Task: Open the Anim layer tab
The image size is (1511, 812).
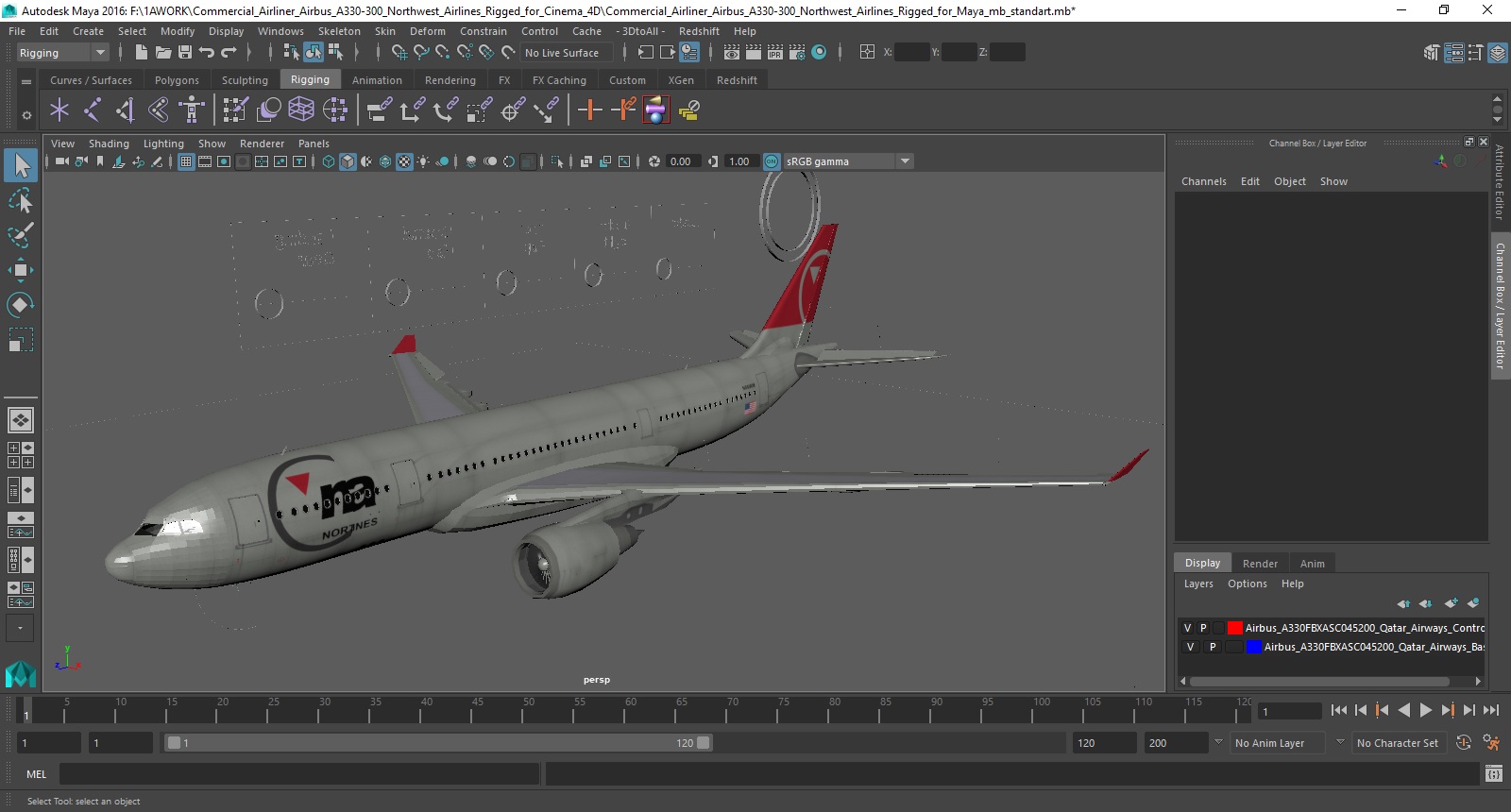Action: point(1313,564)
